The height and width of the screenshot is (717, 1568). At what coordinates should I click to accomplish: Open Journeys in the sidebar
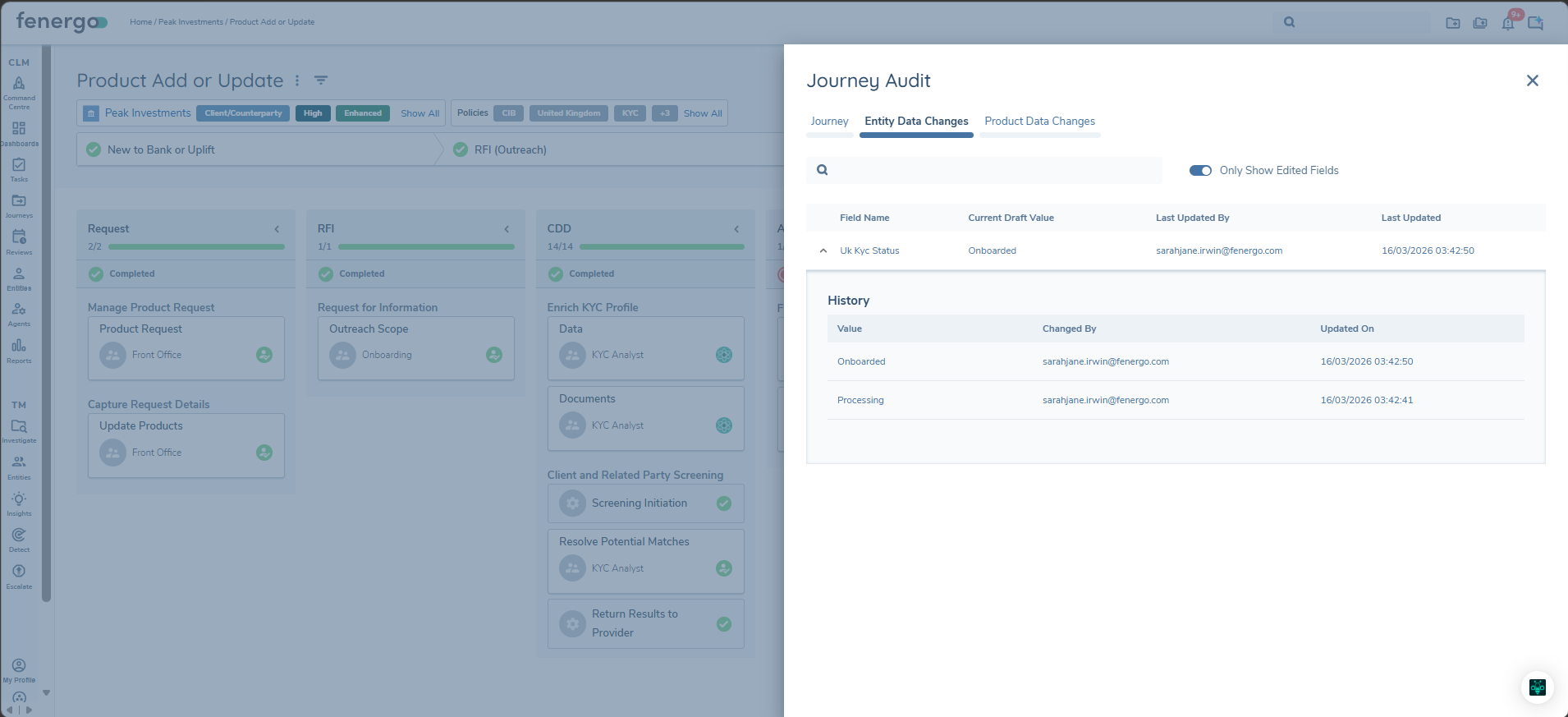coord(19,206)
